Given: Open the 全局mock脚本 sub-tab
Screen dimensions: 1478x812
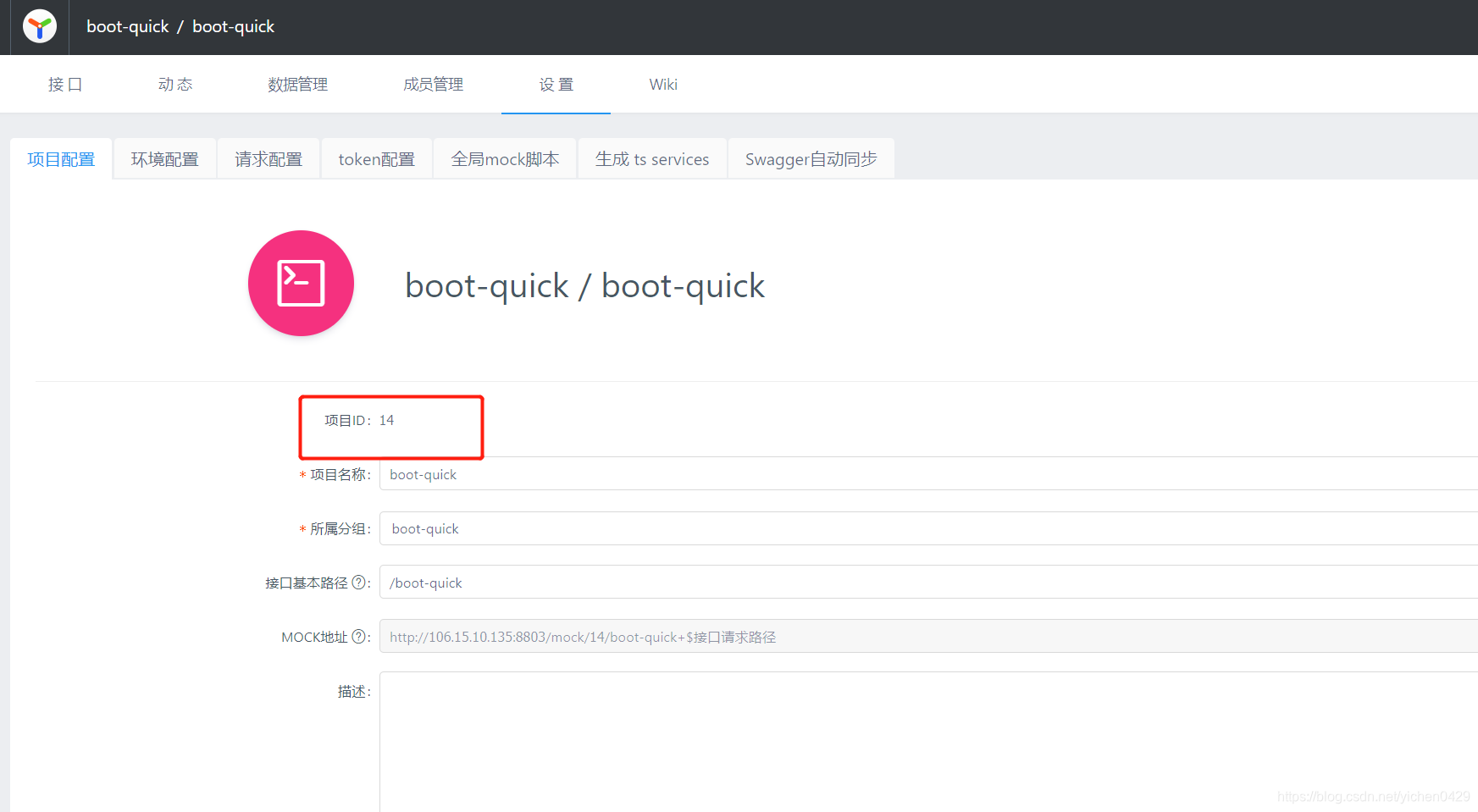Looking at the screenshot, I should [x=505, y=159].
